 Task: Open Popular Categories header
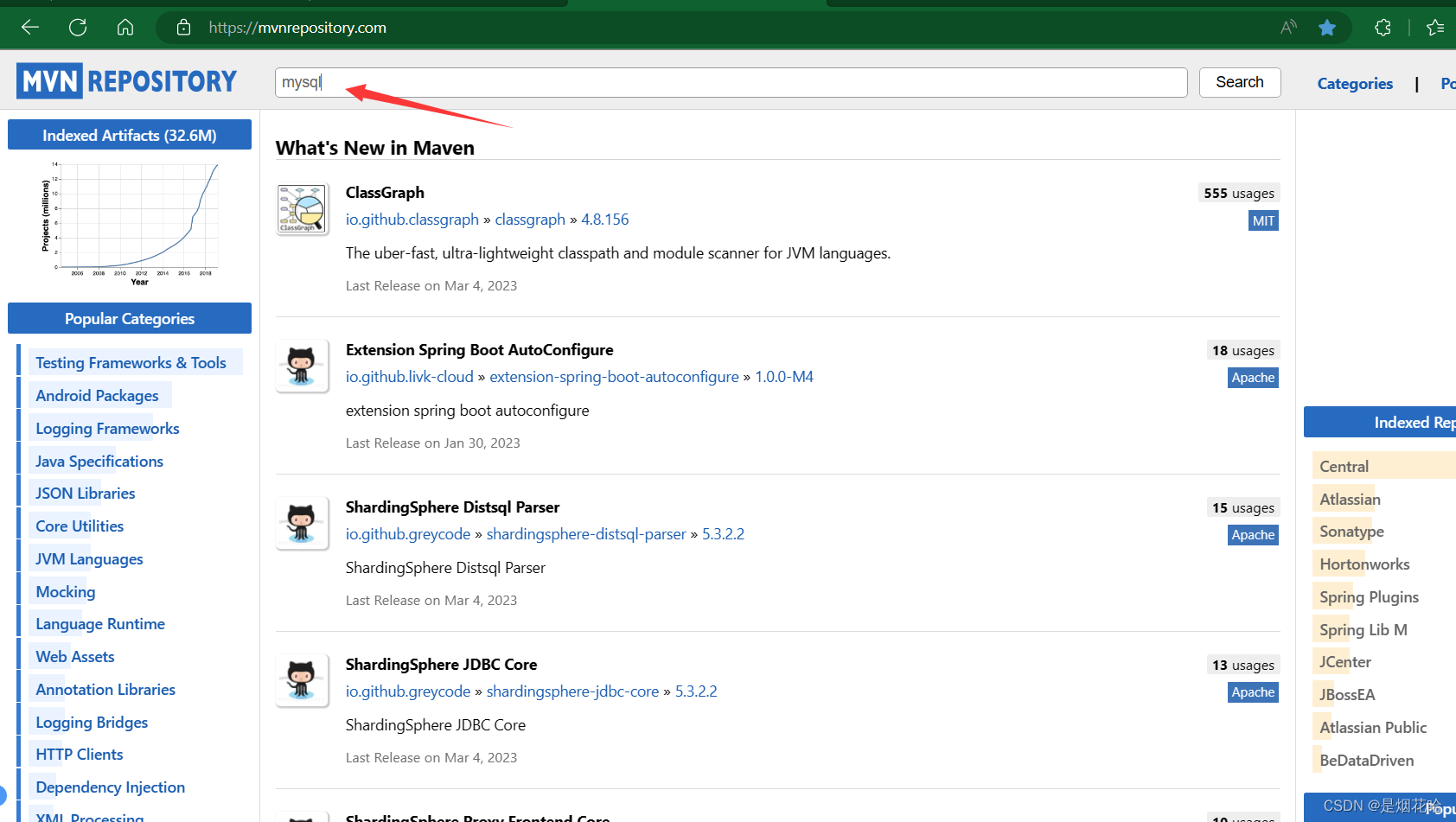click(130, 318)
